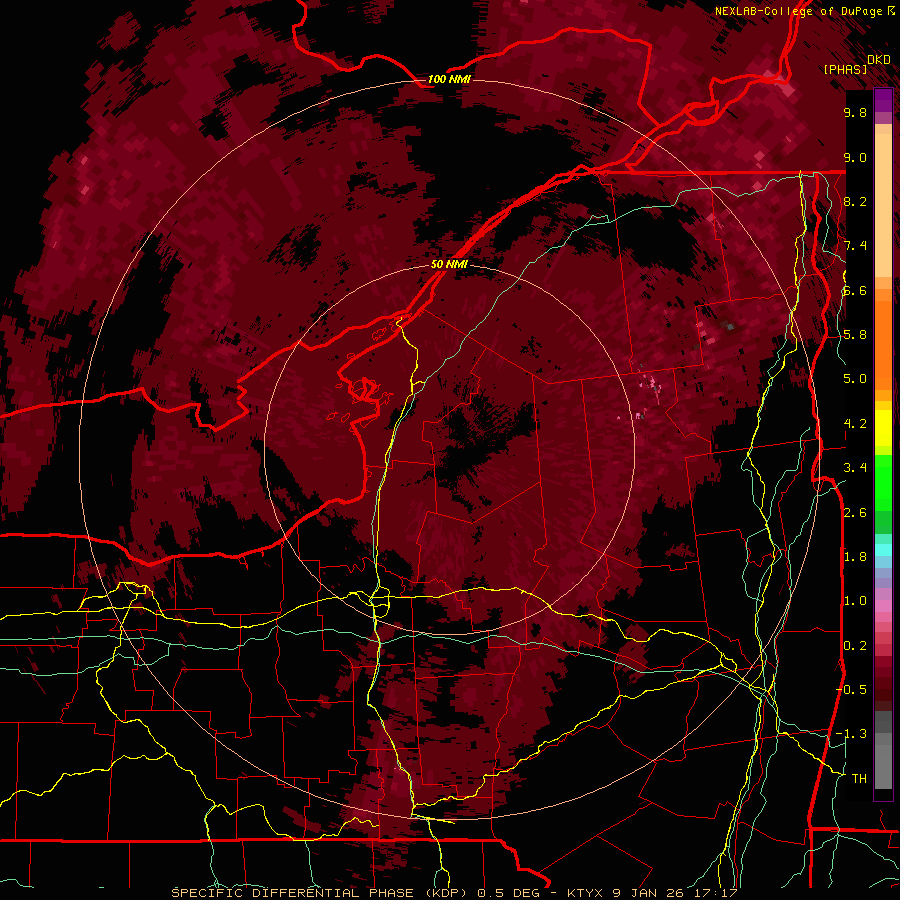
Task: Click the purple top segment of color bar
Action: click(883, 100)
